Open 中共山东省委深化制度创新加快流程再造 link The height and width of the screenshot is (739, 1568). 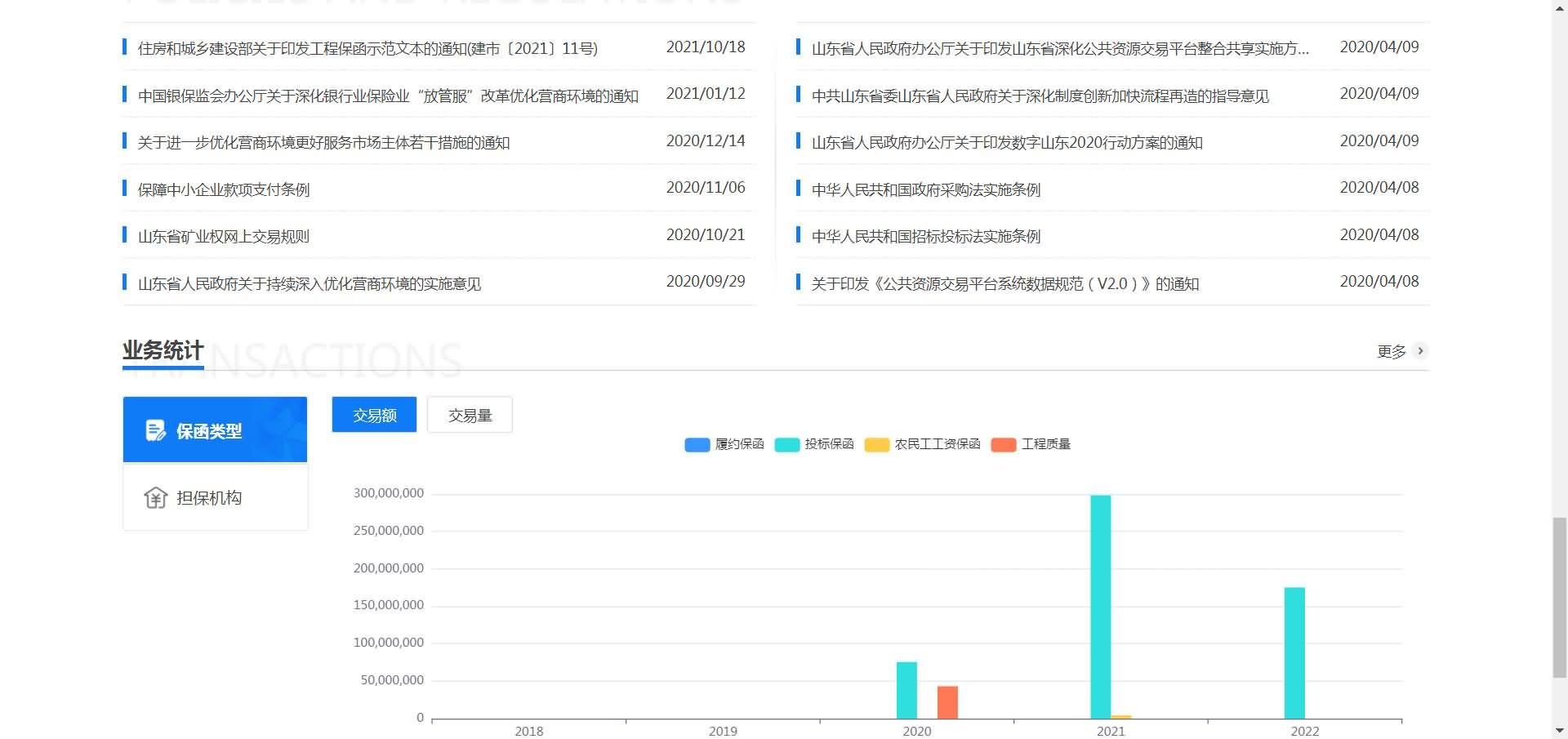[1040, 96]
